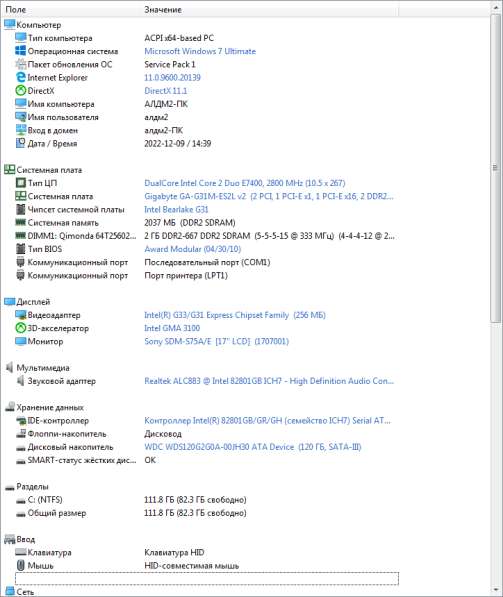Select the Сеть section header
This screenshot has height=597, width=503.
25,592
